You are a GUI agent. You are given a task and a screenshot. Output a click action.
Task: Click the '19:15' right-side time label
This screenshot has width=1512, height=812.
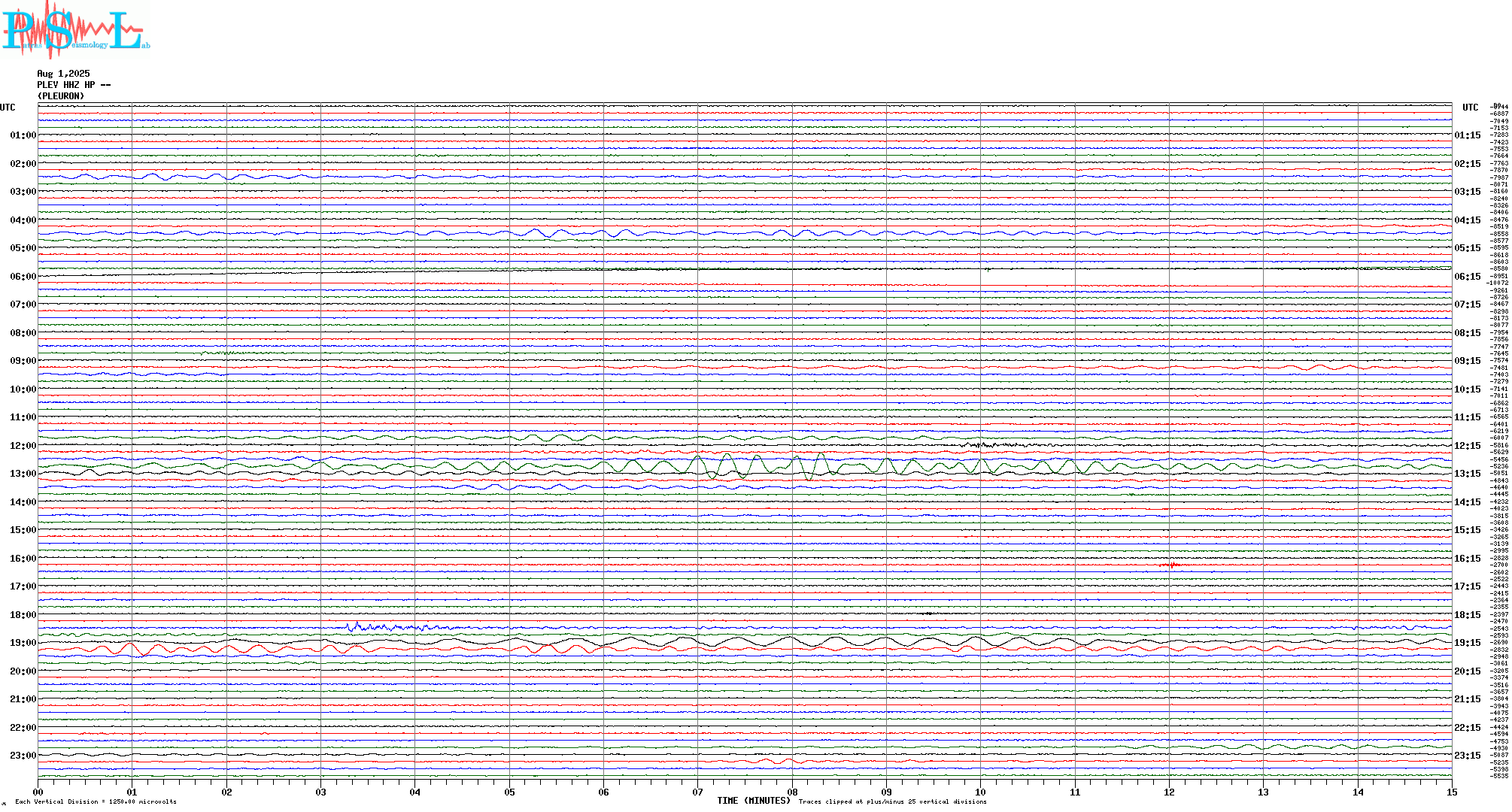pyautogui.click(x=1468, y=643)
